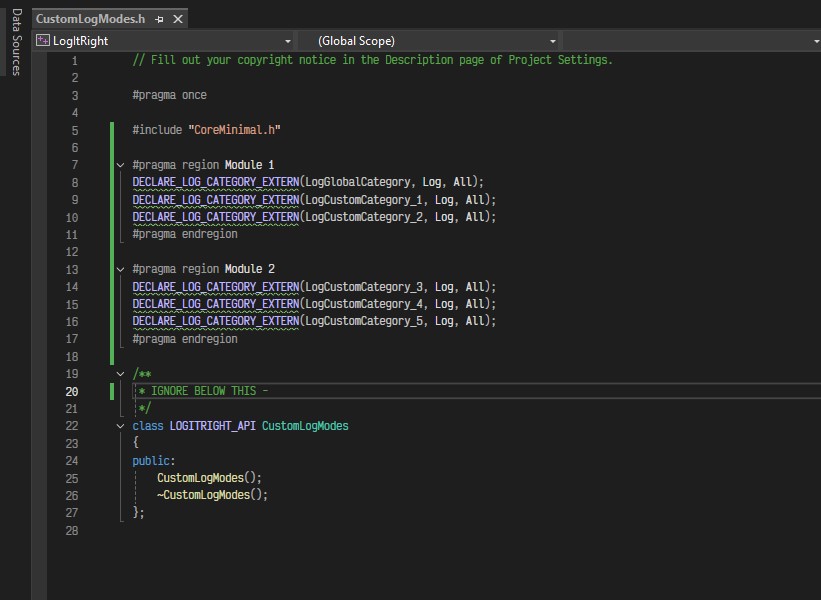Close the CustomLogModes.h tab

point(178,19)
